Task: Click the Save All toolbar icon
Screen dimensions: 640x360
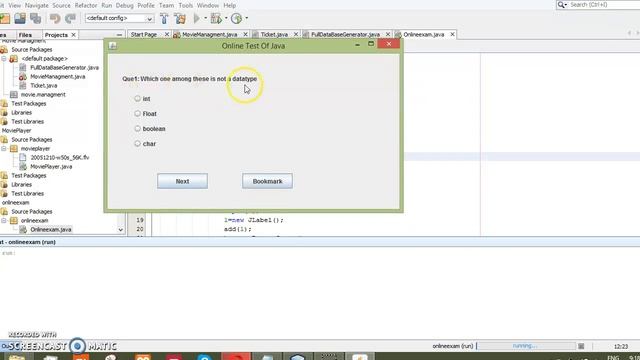Action: click(36, 18)
